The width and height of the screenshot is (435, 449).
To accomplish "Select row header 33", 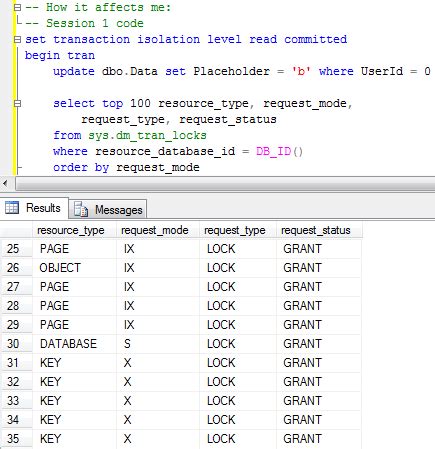I will point(16,401).
